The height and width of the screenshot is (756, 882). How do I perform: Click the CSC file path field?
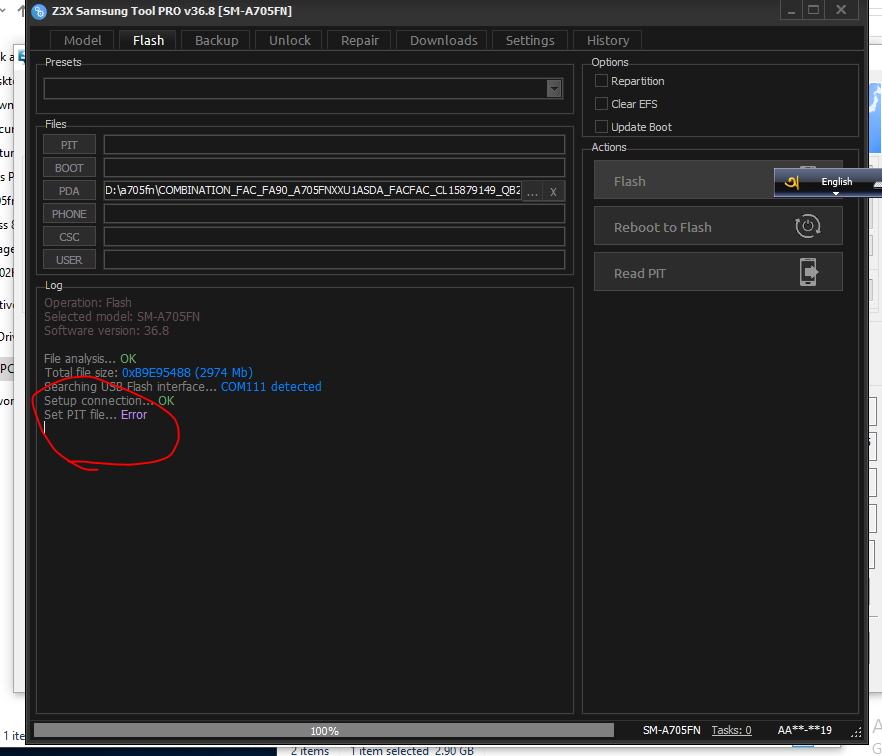coord(334,237)
